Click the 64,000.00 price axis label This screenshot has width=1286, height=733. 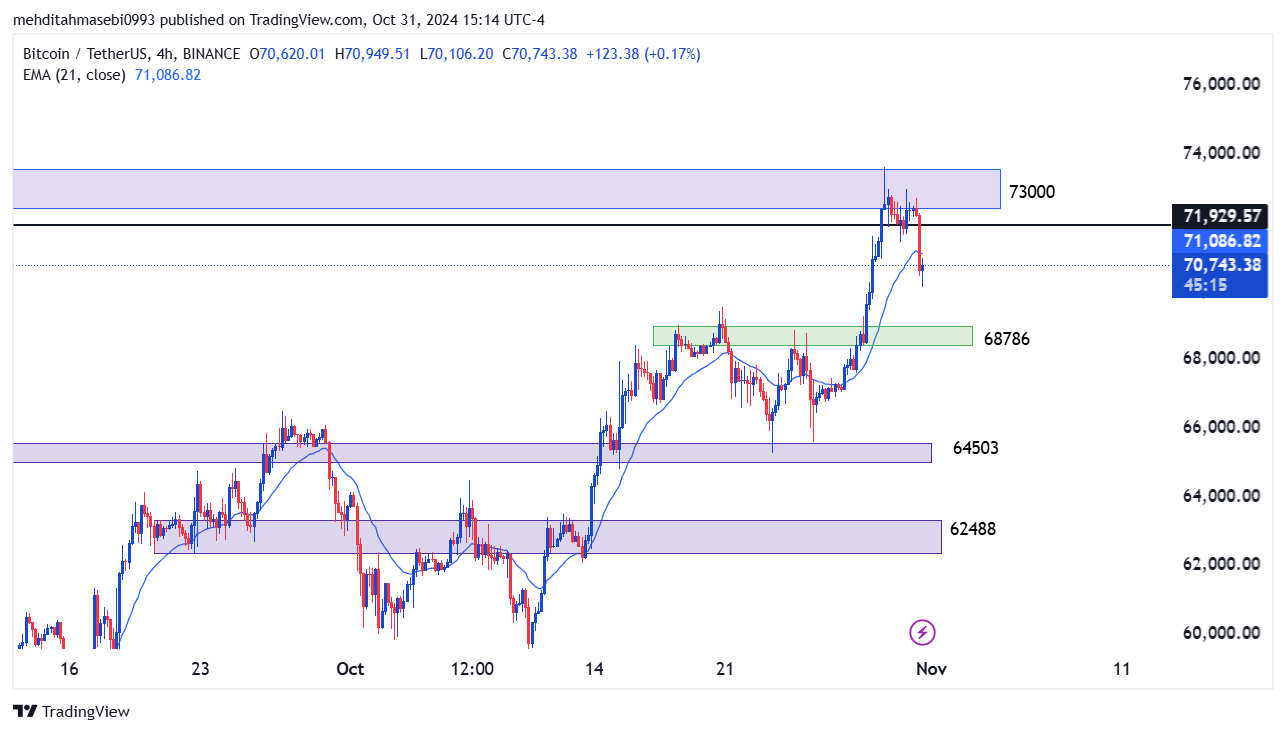pyautogui.click(x=1220, y=496)
